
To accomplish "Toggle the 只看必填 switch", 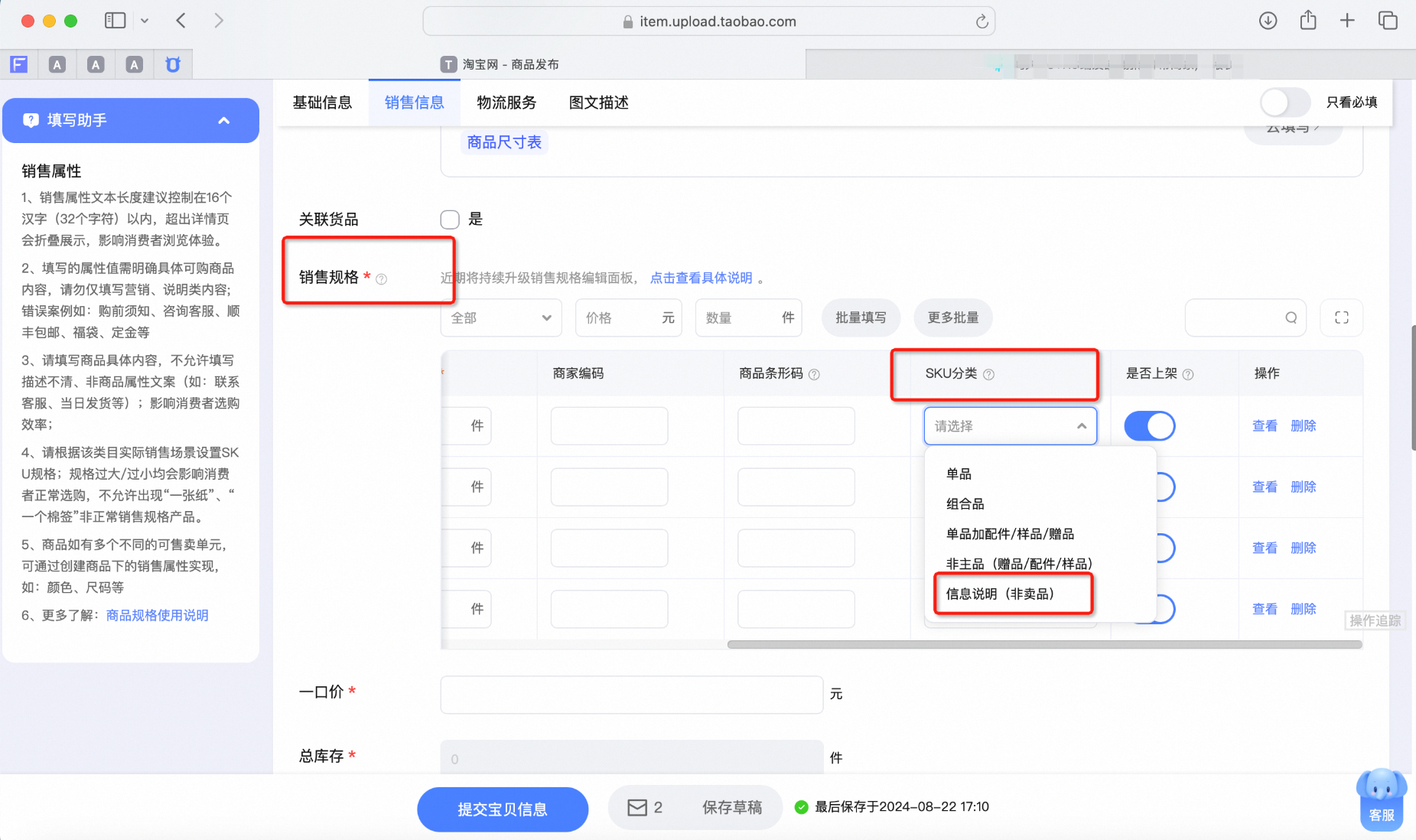I will coord(1285,103).
